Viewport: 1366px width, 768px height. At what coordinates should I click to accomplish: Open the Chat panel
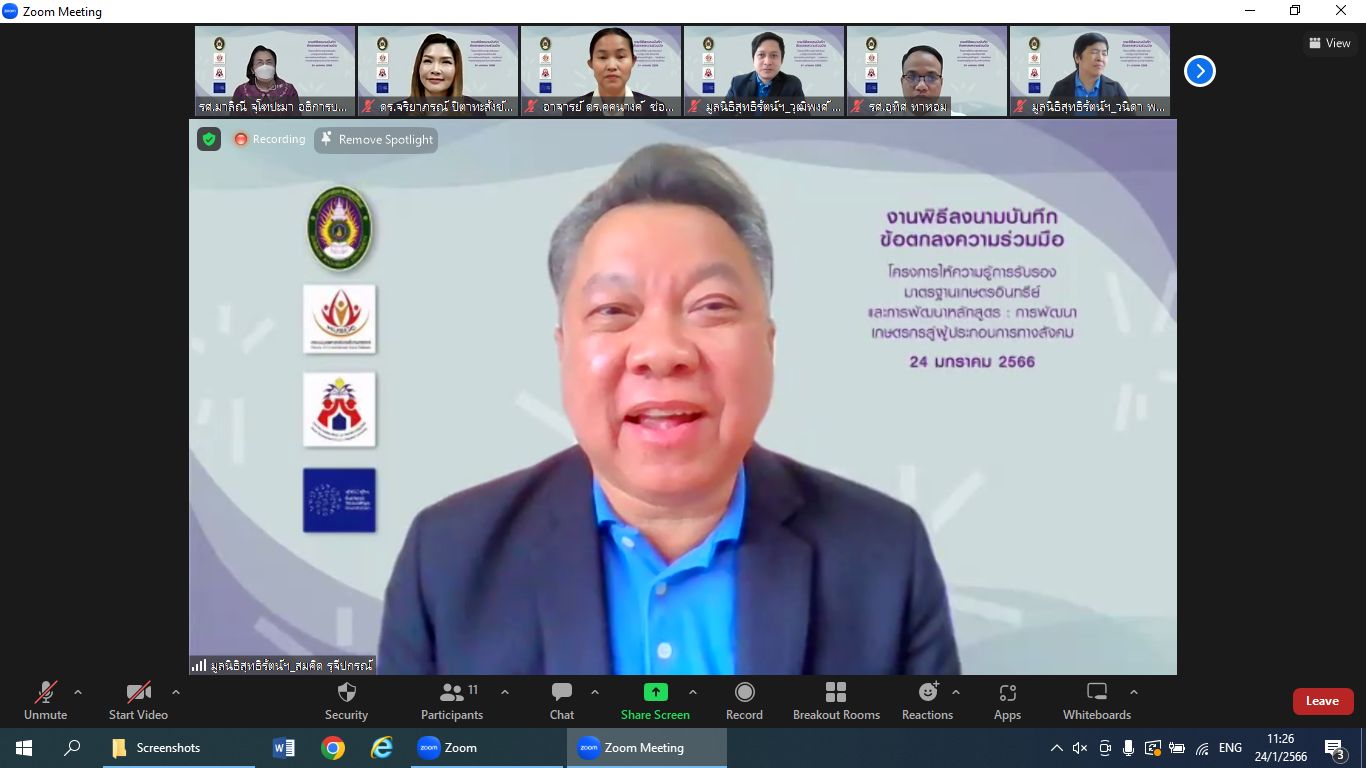tap(562, 701)
